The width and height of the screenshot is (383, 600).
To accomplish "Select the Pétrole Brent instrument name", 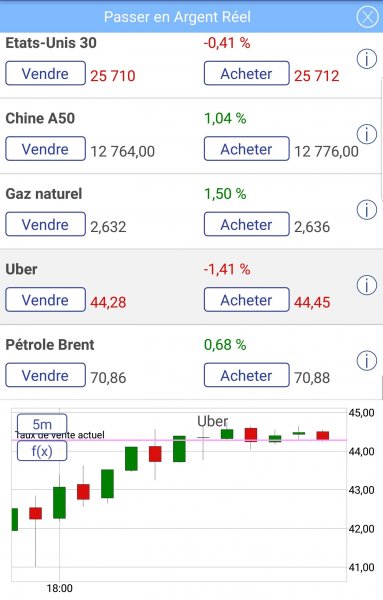I will coord(50,345).
